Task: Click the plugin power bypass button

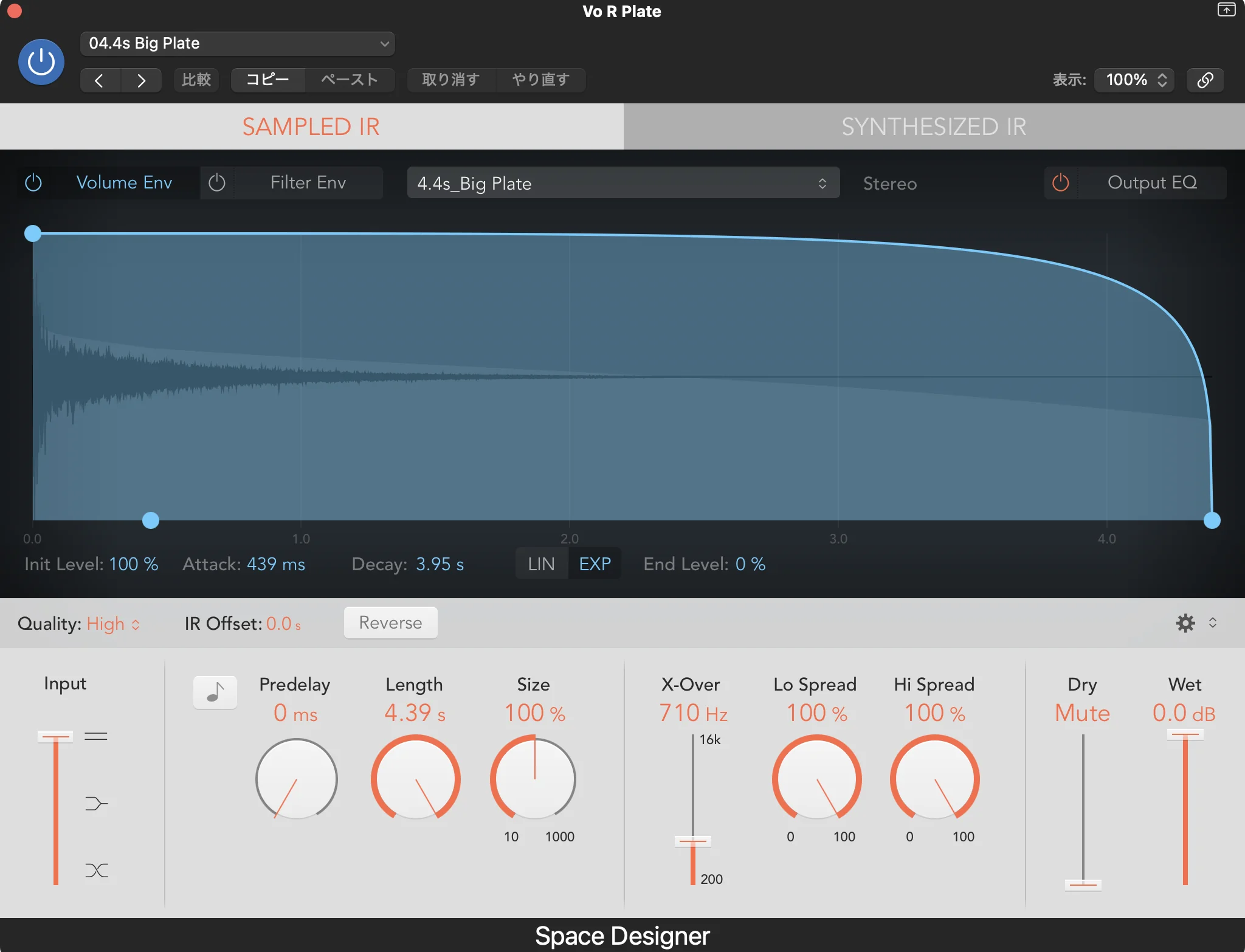Action: [41, 62]
